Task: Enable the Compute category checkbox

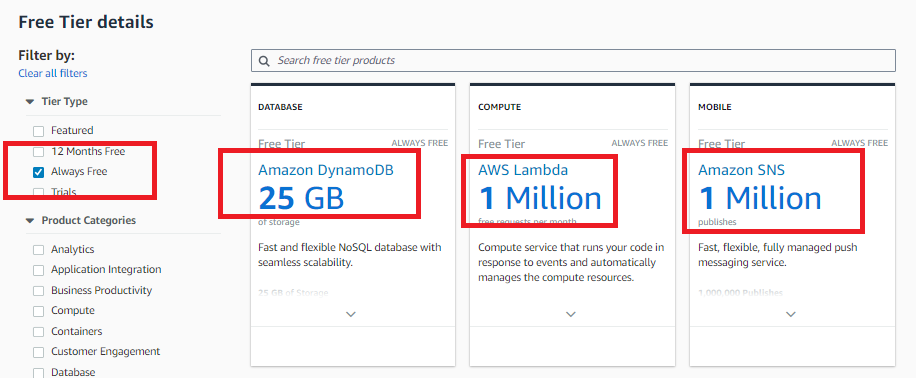Action: (x=39, y=311)
